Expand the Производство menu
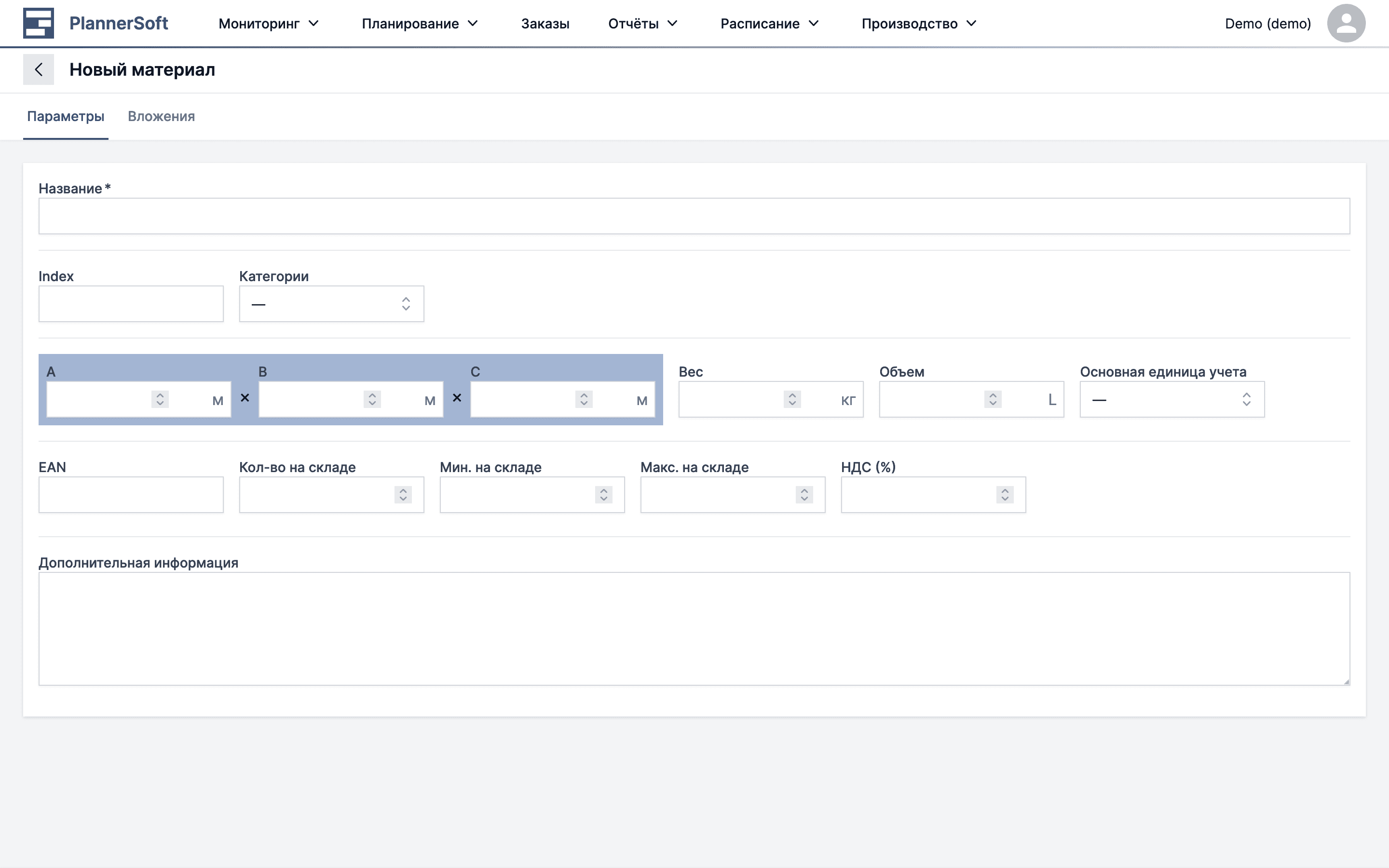Viewport: 1389px width, 868px height. [918, 24]
